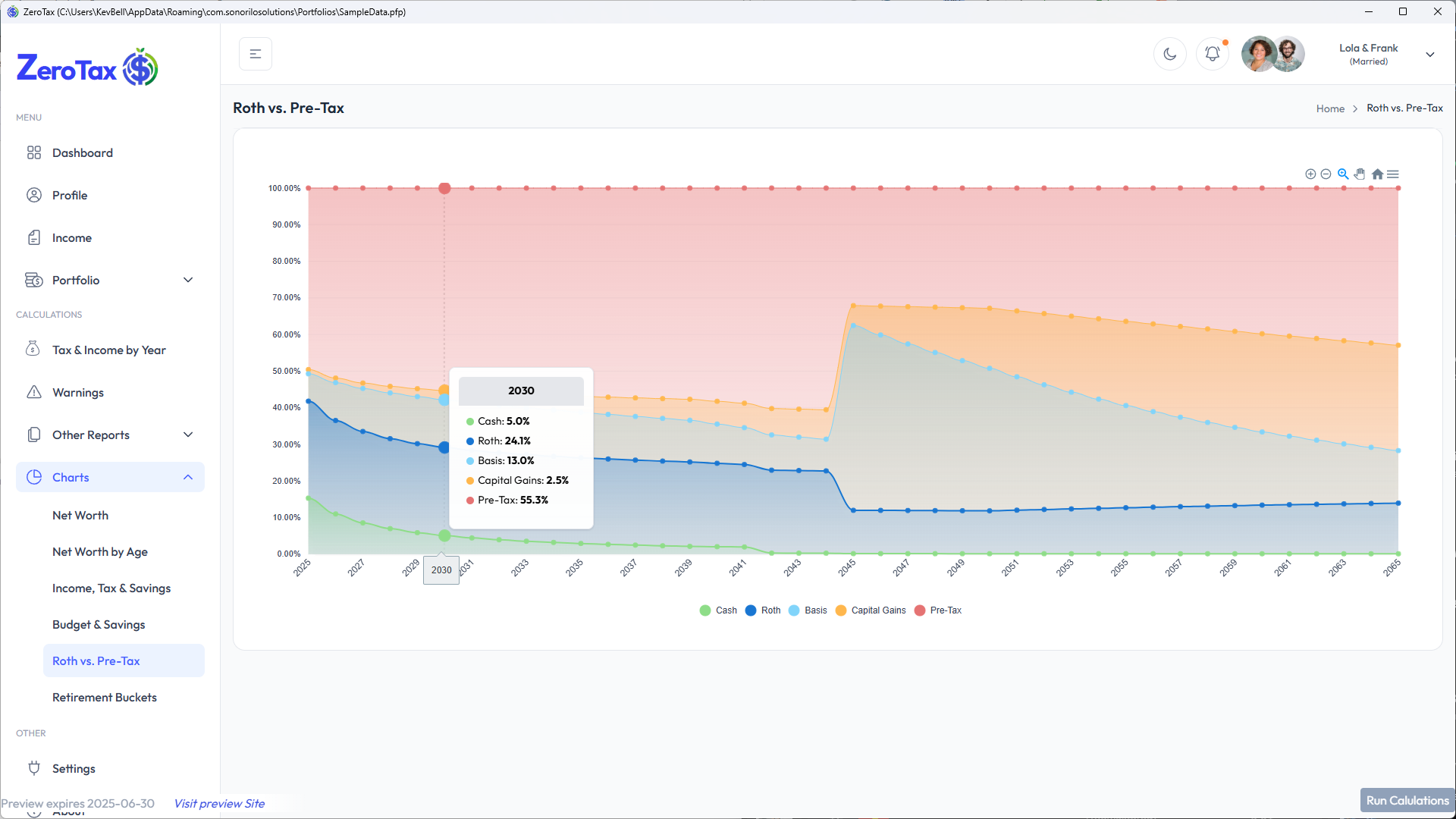This screenshot has width=1456, height=819.
Task: Click the Roth legend color dot
Action: (751, 610)
